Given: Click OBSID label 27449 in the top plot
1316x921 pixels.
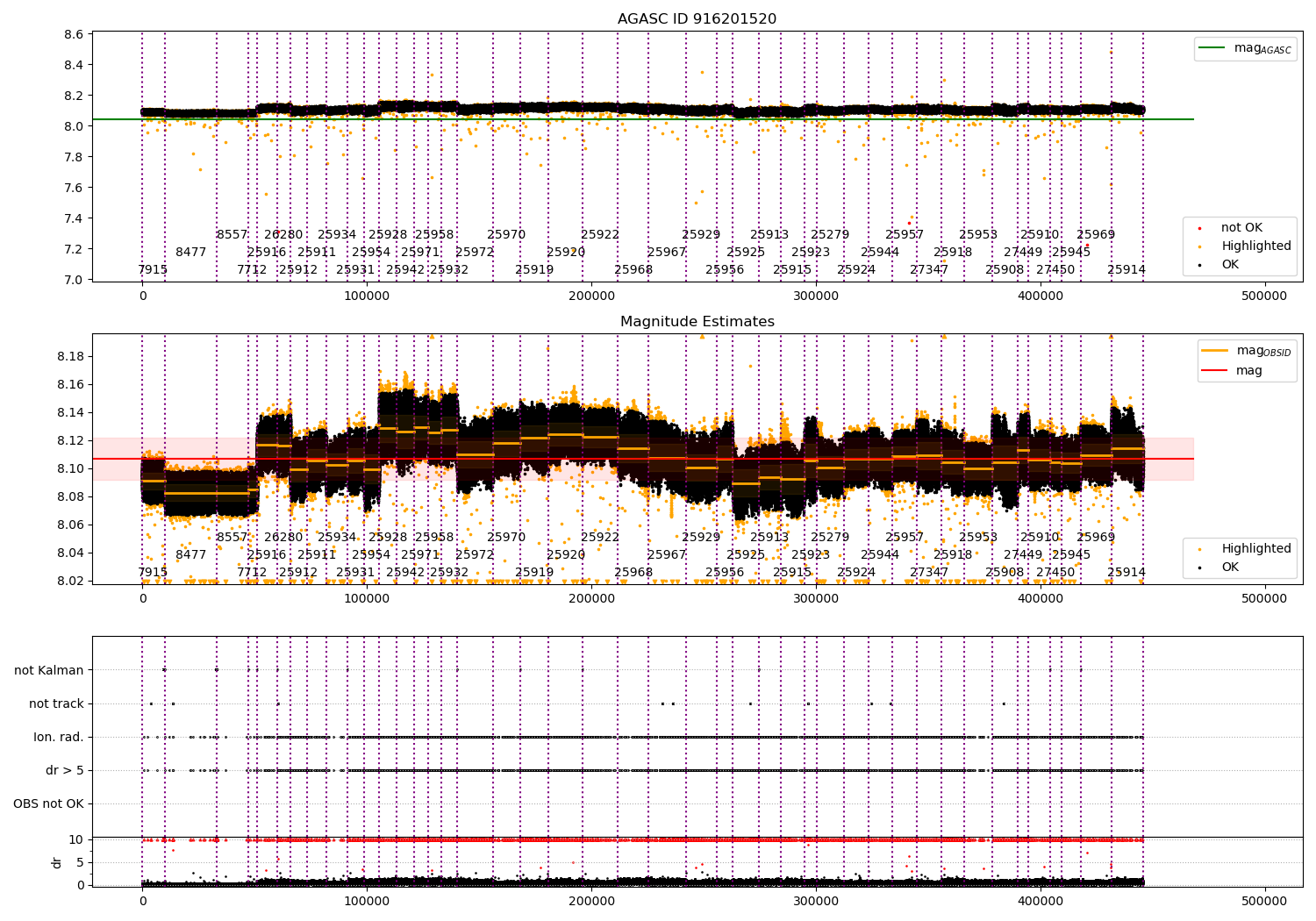Looking at the screenshot, I should click(x=1023, y=252).
